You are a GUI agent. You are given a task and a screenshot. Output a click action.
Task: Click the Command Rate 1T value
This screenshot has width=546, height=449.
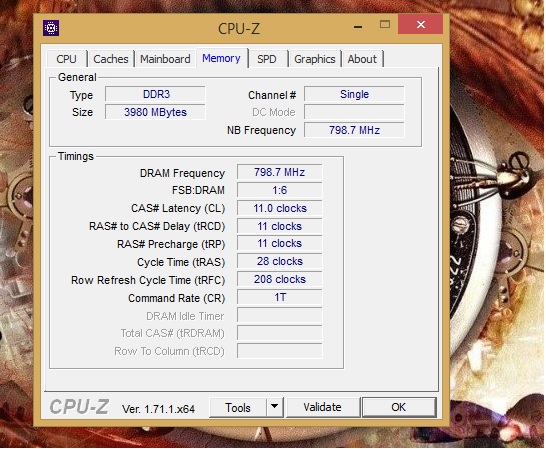[x=280, y=297]
